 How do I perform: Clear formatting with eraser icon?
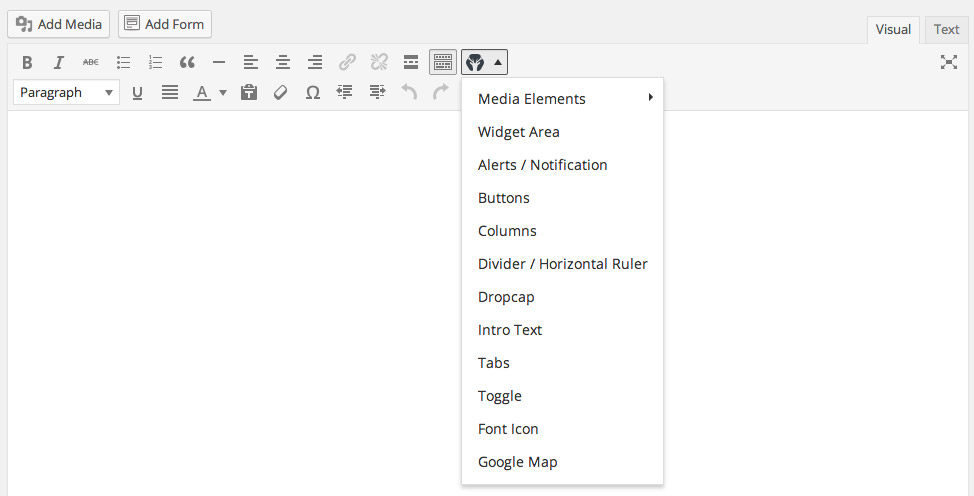[281, 93]
